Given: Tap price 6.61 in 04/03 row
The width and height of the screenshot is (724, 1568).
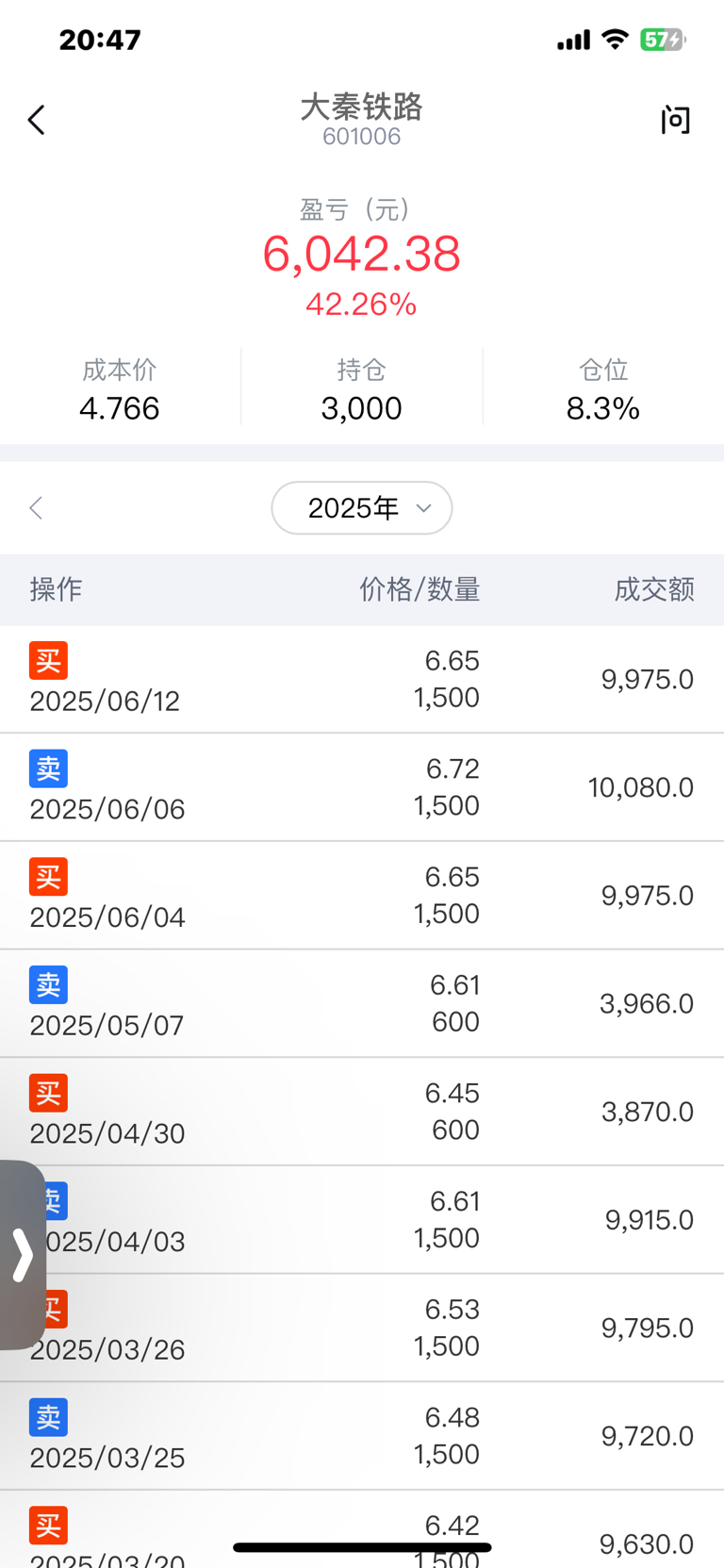Looking at the screenshot, I should (x=454, y=1201).
